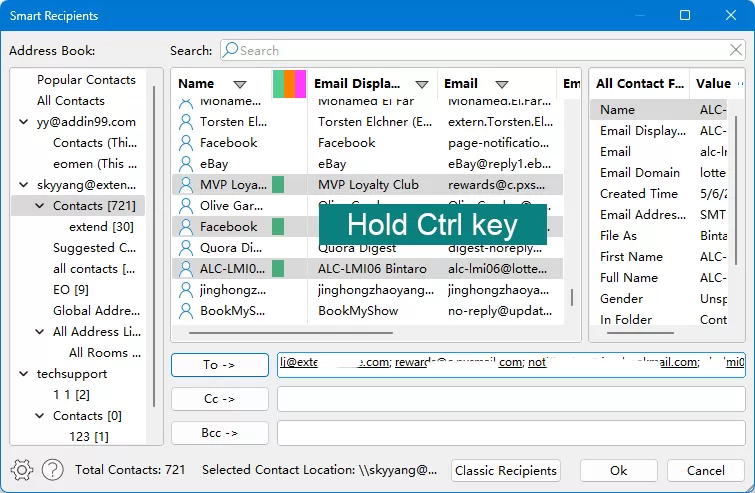Click the contact list horizontal scrollbar
The height and width of the screenshot is (493, 755).
point(291,333)
